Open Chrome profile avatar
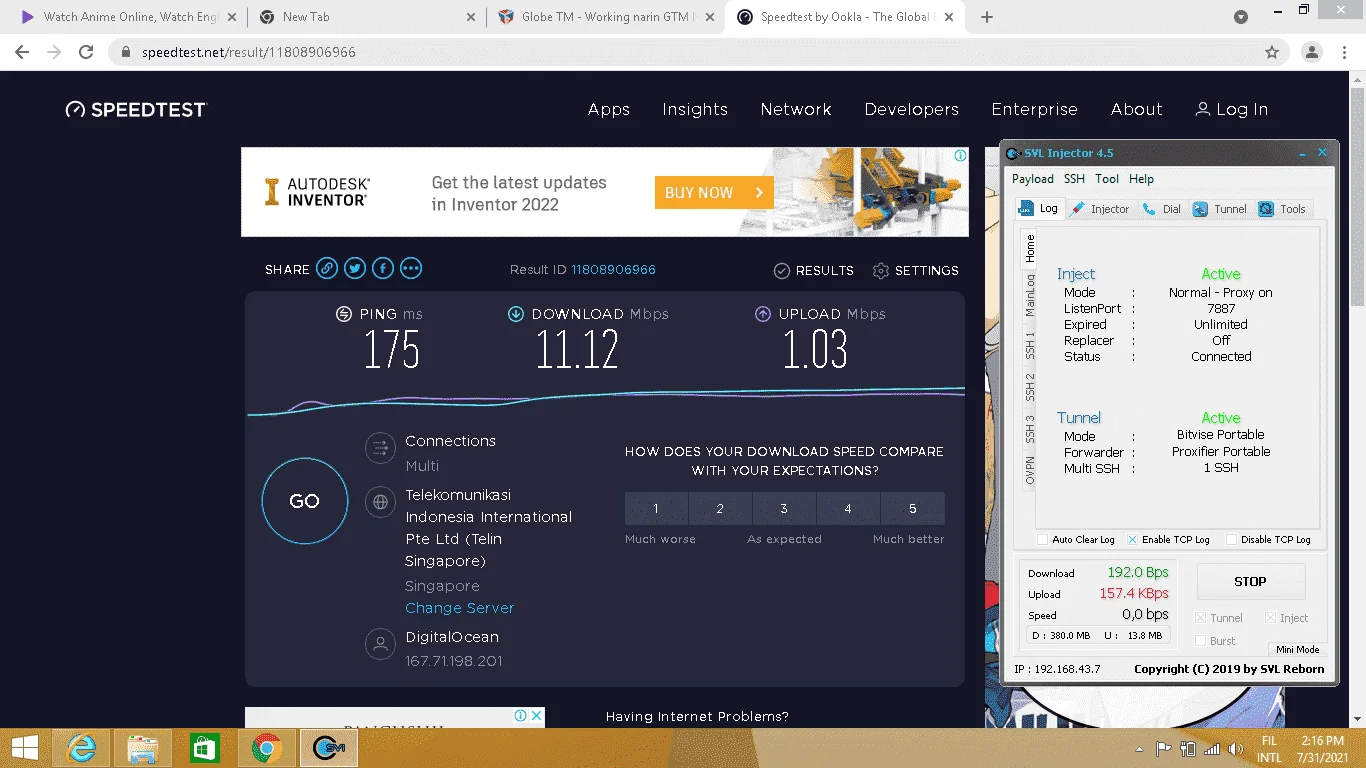This screenshot has width=1366, height=768. tap(1312, 52)
